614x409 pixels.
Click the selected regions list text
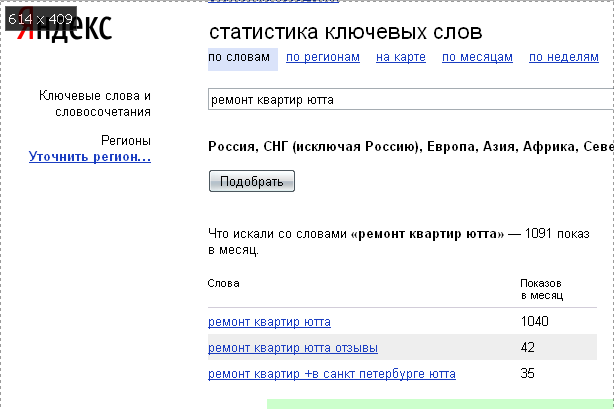410,148
